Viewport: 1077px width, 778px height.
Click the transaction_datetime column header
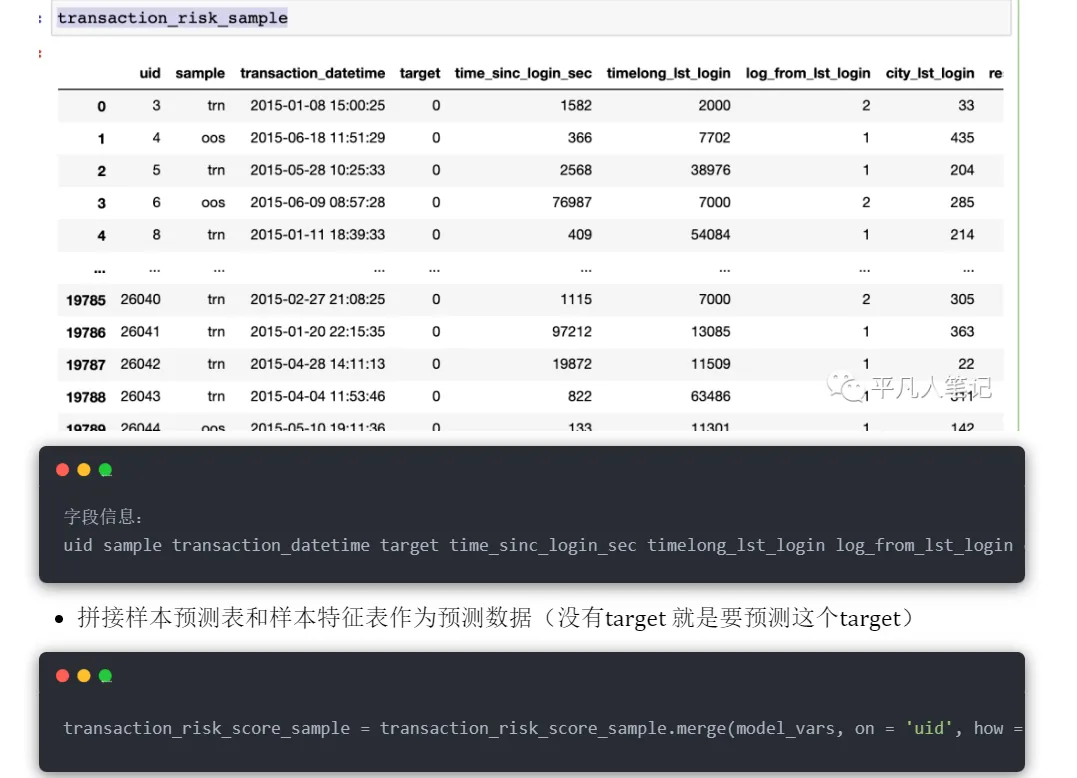tap(313, 73)
